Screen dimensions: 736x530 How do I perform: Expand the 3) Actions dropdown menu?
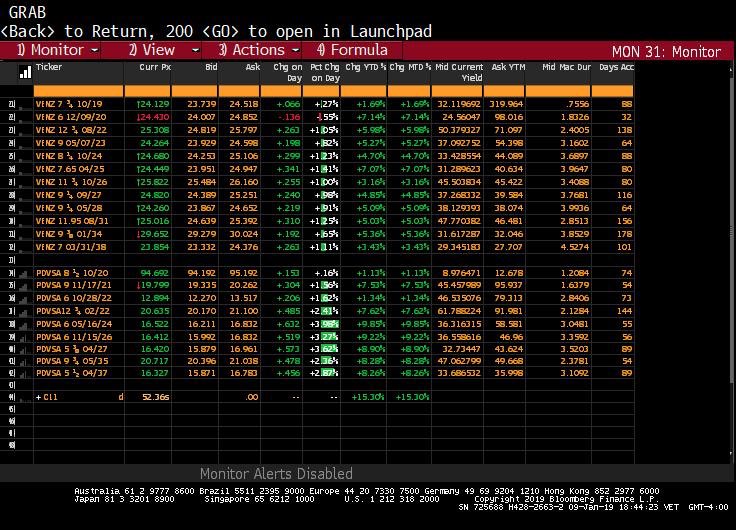(x=259, y=50)
